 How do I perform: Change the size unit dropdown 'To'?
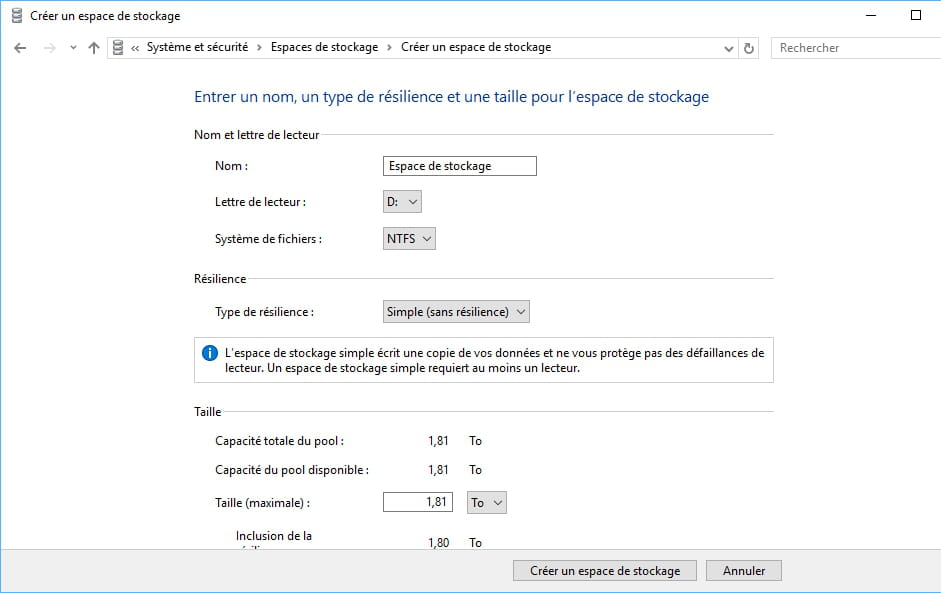487,502
